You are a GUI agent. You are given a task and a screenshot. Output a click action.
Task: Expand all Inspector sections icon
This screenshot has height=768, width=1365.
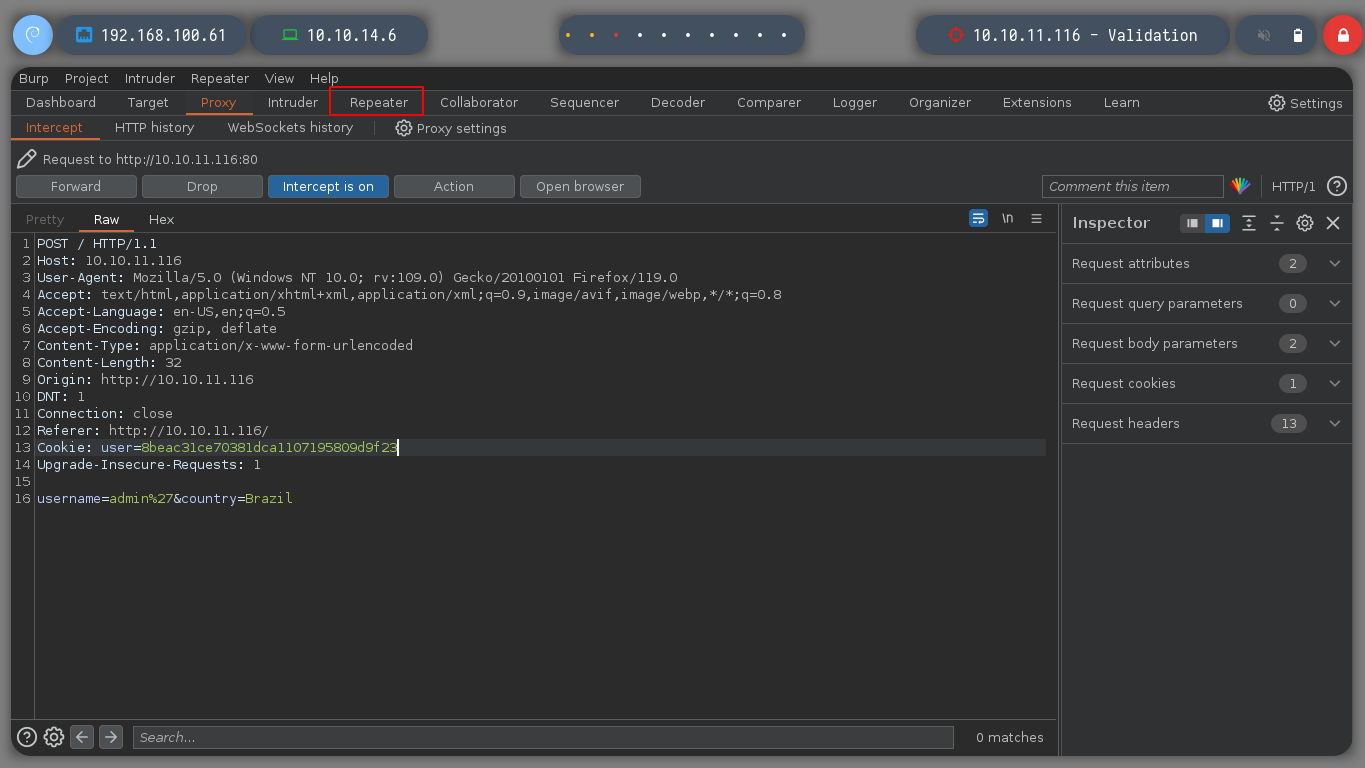(x=1248, y=223)
